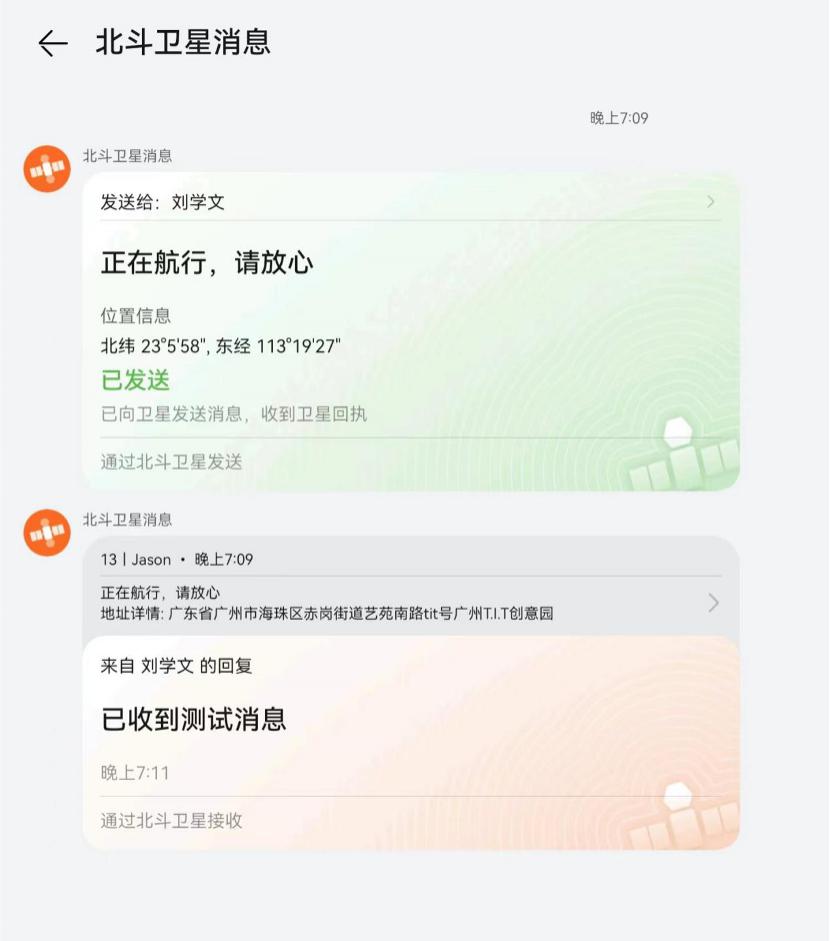
Task: Tap the 发送给: 刘学文 recipient row
Action: click(x=411, y=202)
